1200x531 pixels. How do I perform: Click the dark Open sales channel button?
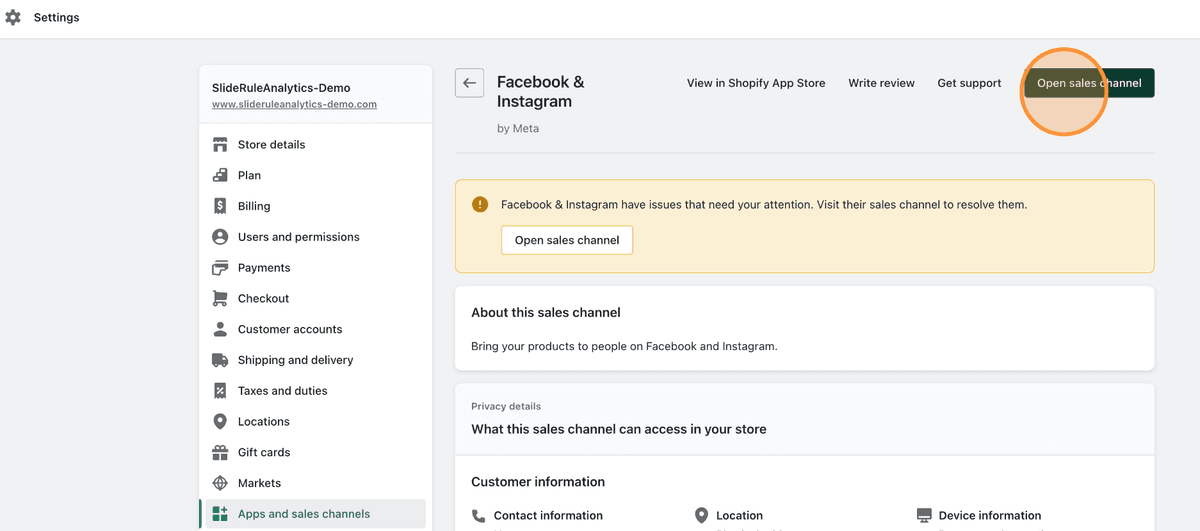1089,83
